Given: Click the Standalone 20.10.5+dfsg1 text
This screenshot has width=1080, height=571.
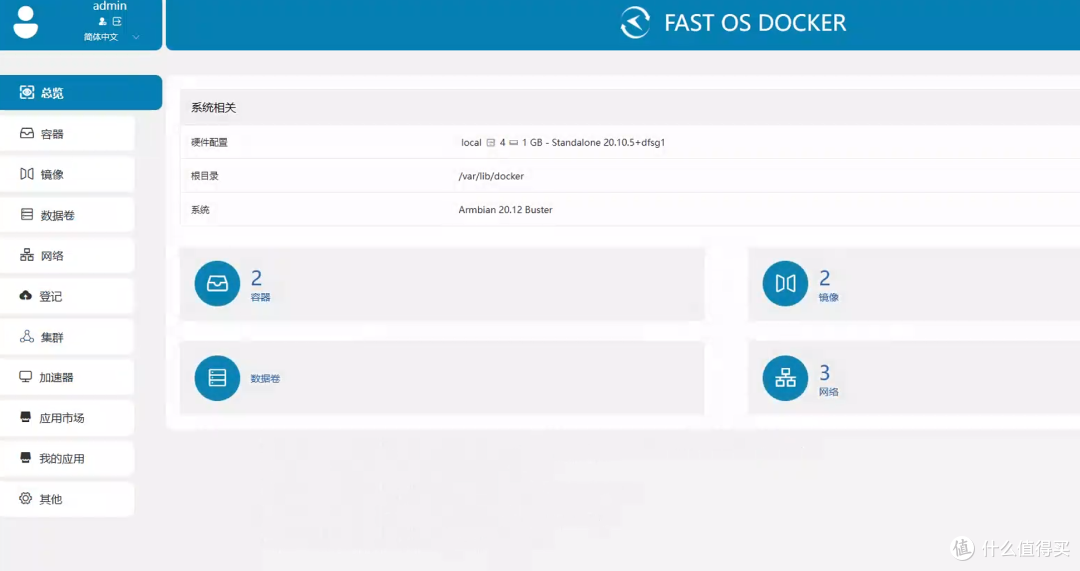Looking at the screenshot, I should tap(608, 143).
